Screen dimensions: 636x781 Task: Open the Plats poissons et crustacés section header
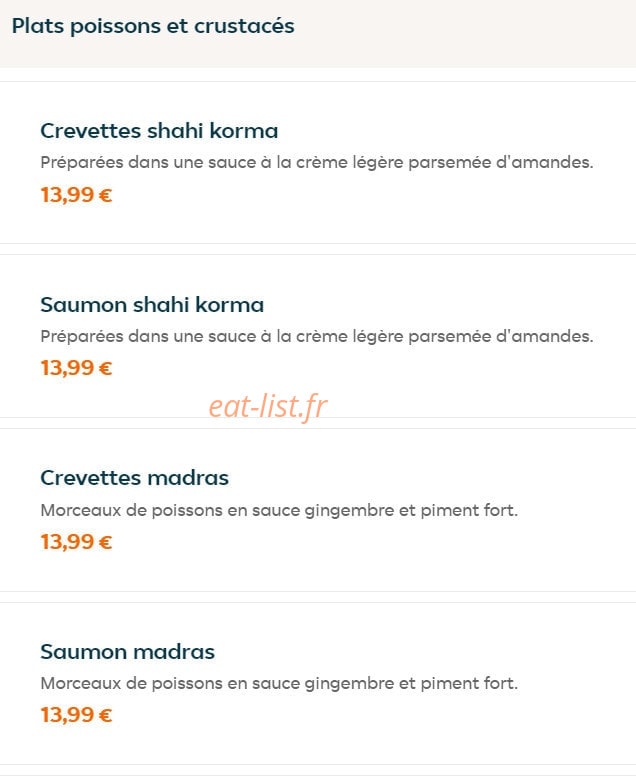(153, 26)
